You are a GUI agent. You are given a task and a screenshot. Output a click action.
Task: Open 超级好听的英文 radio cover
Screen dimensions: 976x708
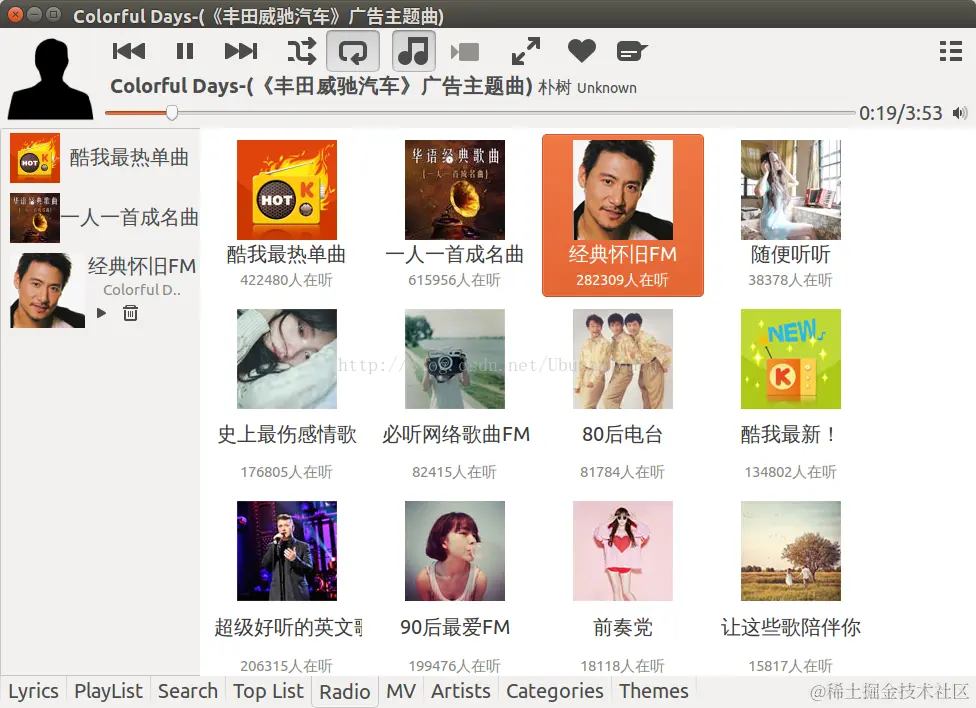pos(286,551)
